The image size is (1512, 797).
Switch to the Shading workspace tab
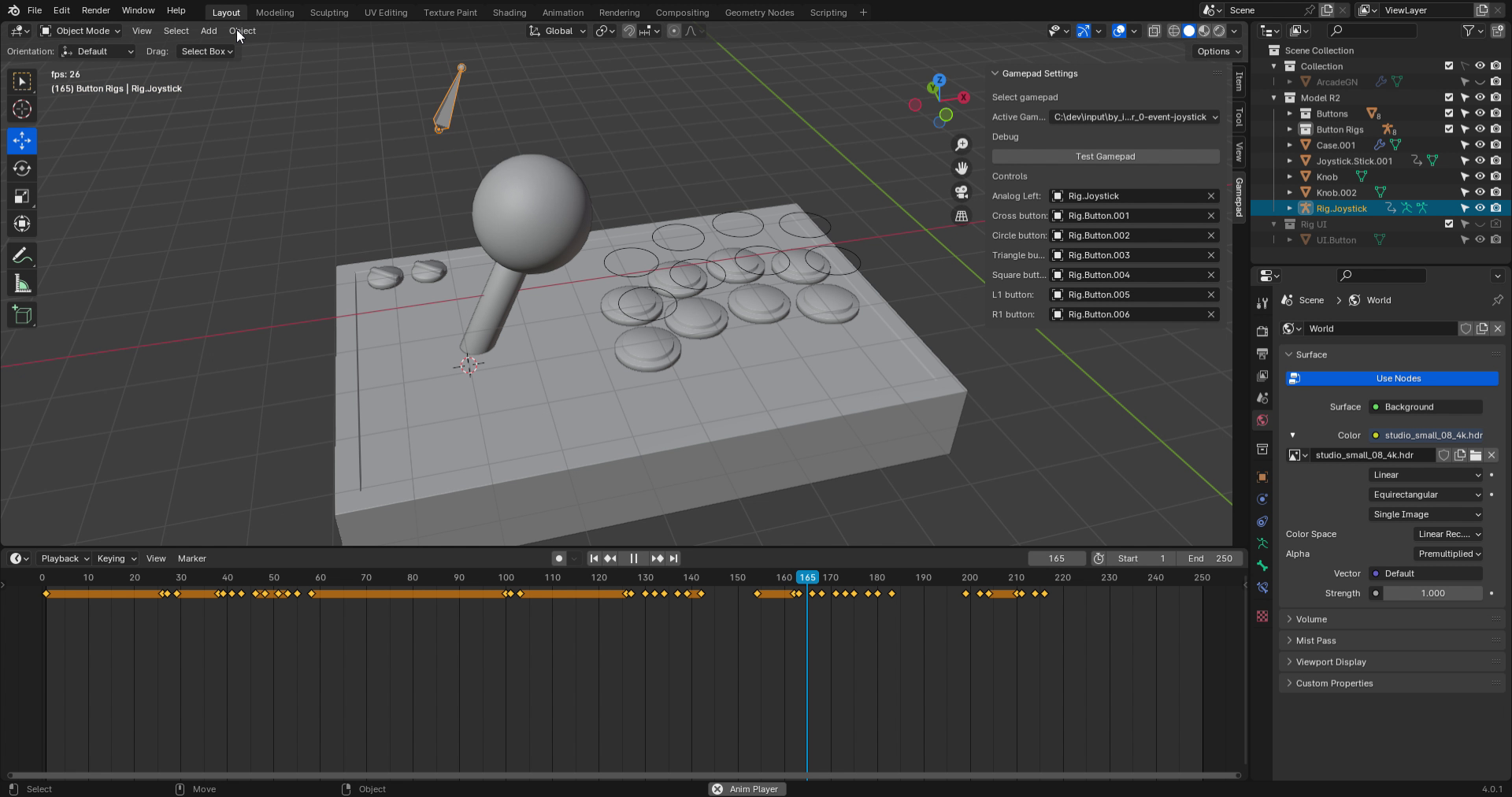point(509,12)
